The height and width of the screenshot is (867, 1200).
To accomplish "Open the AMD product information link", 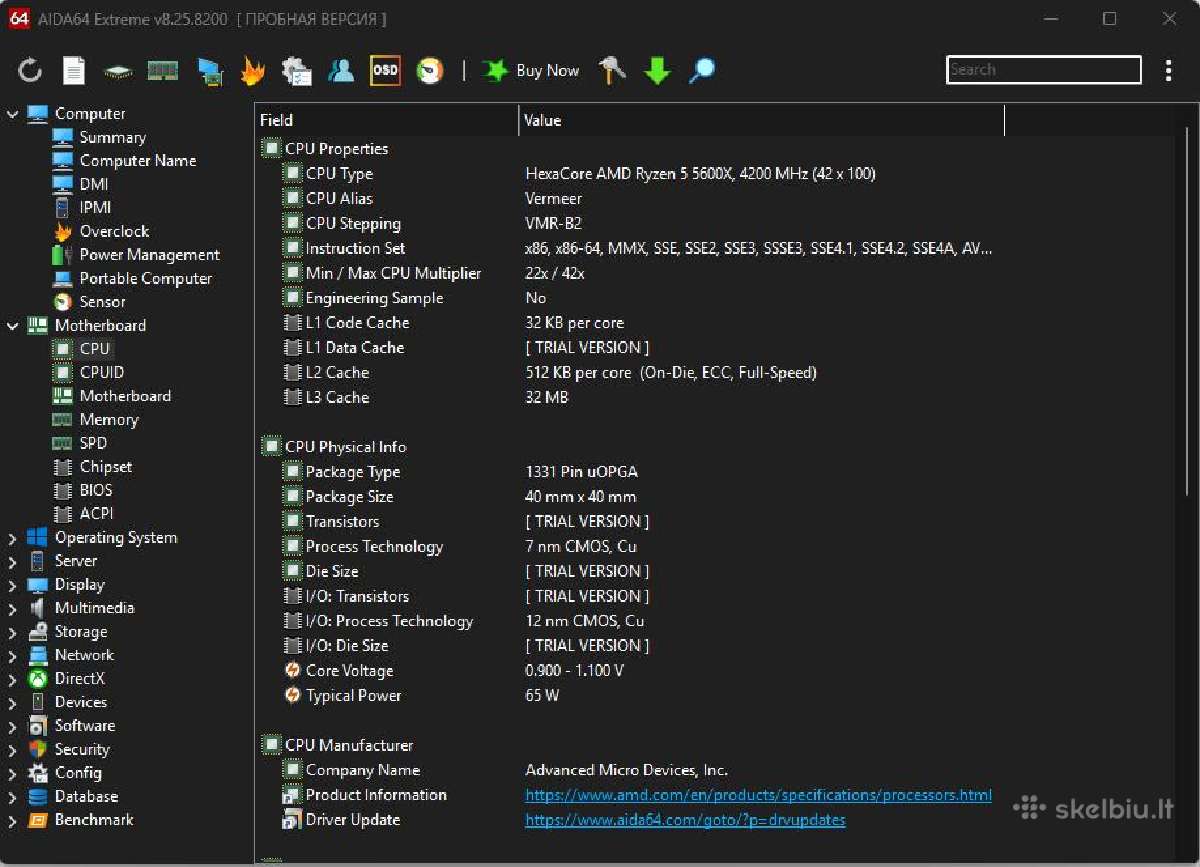I will (x=758, y=795).
